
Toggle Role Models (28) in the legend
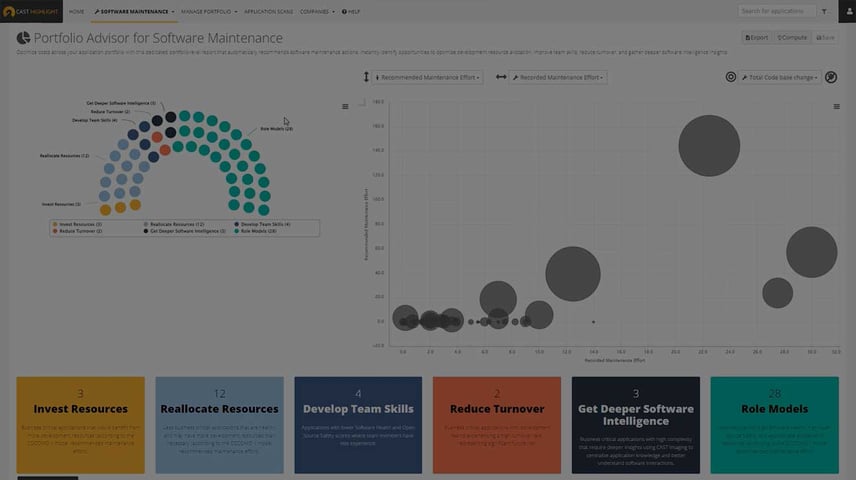point(255,231)
